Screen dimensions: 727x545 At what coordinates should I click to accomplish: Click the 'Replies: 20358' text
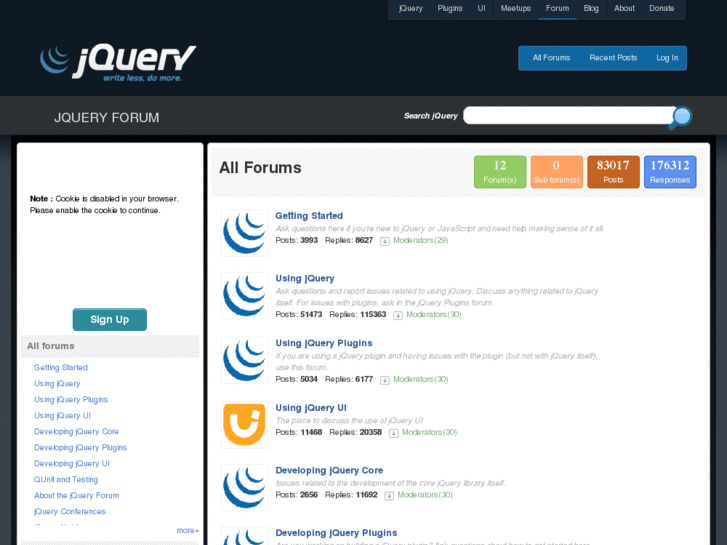coord(355,432)
